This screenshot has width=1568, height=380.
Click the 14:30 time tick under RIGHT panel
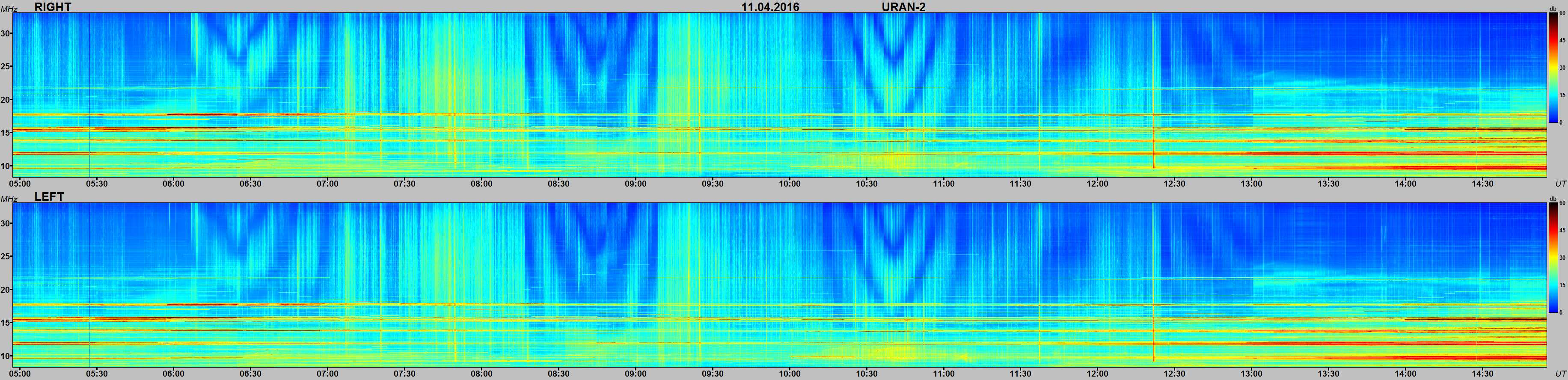tap(1483, 183)
